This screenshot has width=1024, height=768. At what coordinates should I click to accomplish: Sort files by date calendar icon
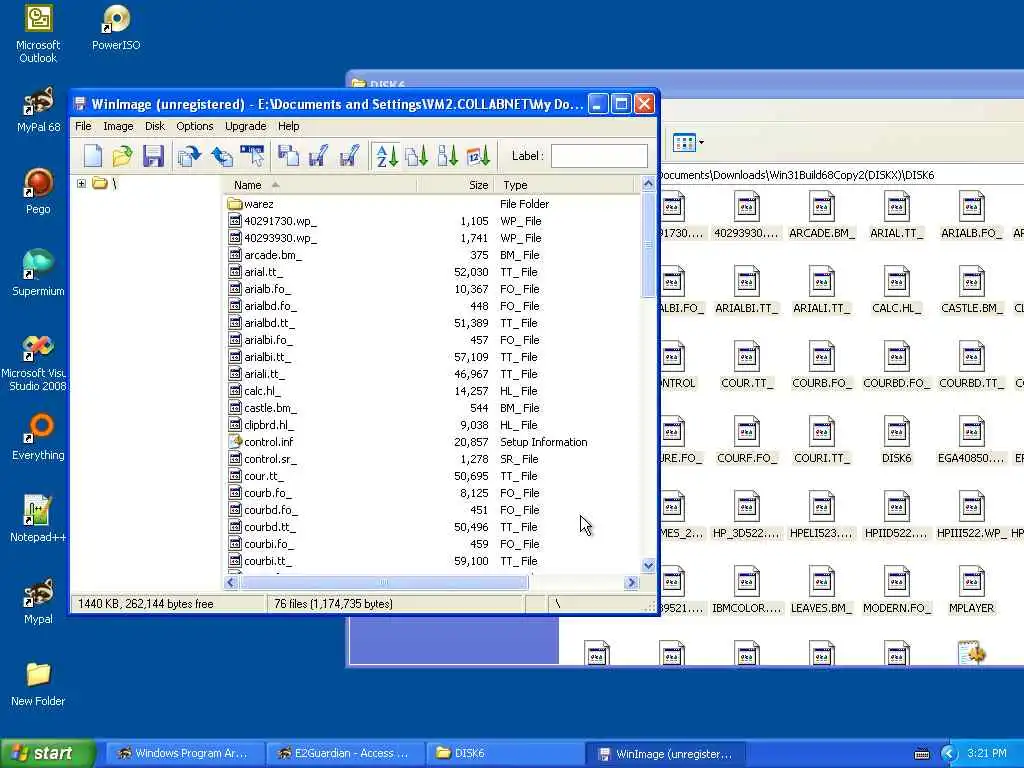coord(478,156)
